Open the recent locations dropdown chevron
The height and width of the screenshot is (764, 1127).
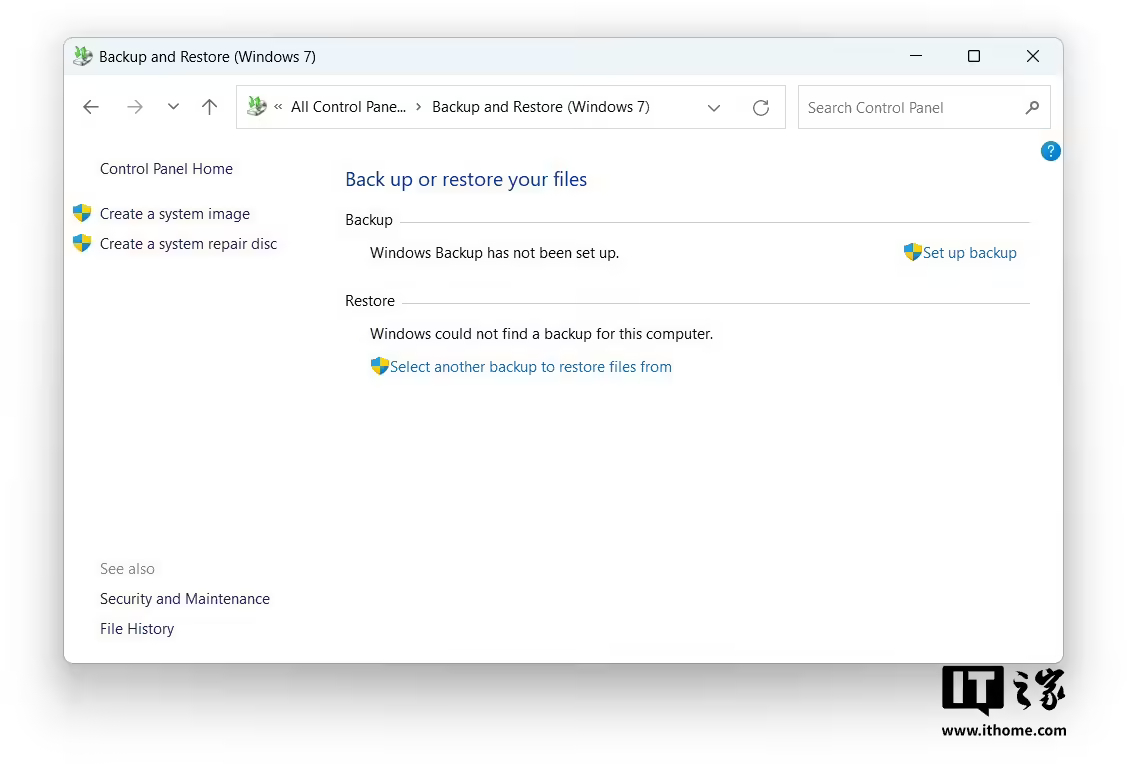173,107
